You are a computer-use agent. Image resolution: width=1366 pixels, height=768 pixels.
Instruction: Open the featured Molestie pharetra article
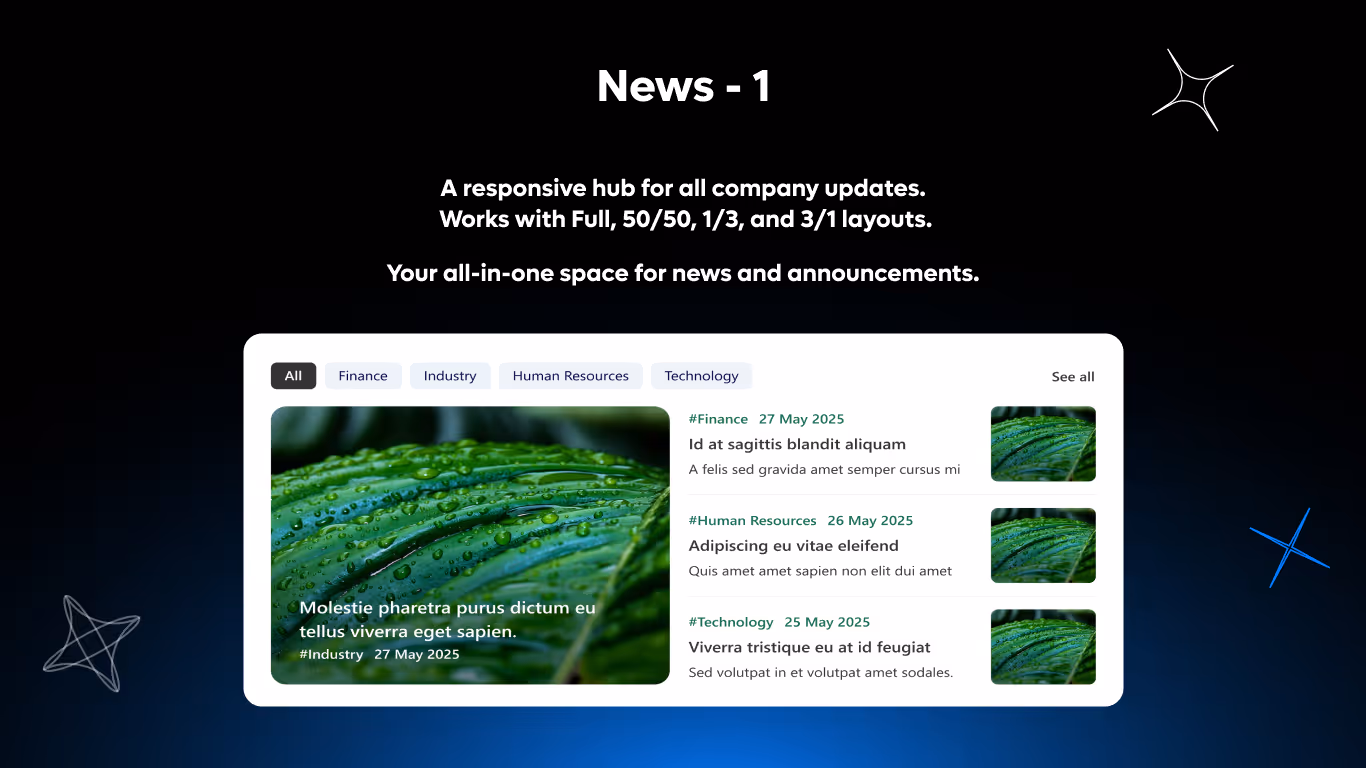(x=448, y=620)
